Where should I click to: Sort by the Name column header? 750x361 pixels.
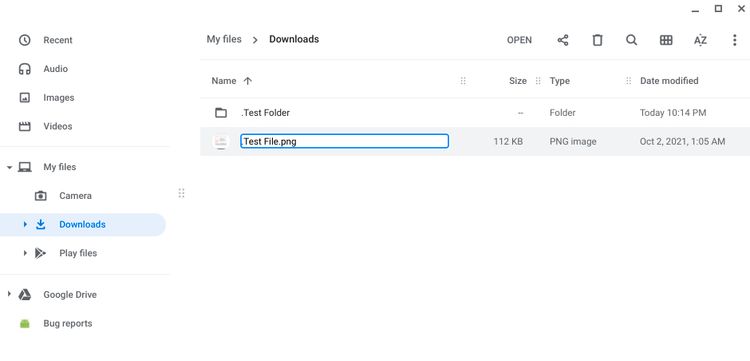(x=224, y=81)
